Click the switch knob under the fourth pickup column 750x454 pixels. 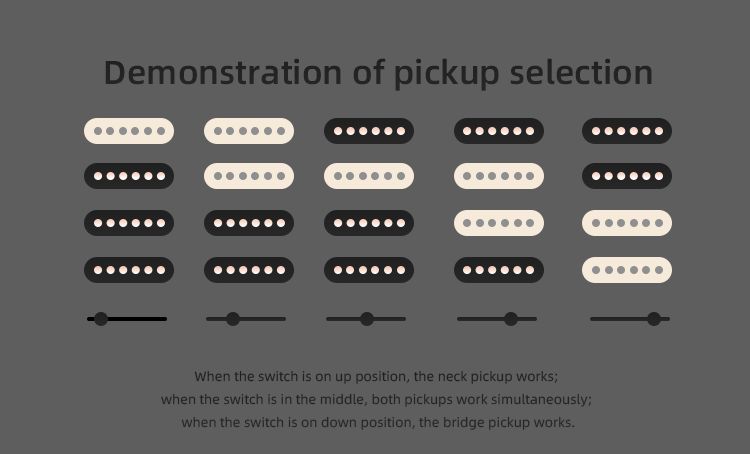tap(511, 319)
